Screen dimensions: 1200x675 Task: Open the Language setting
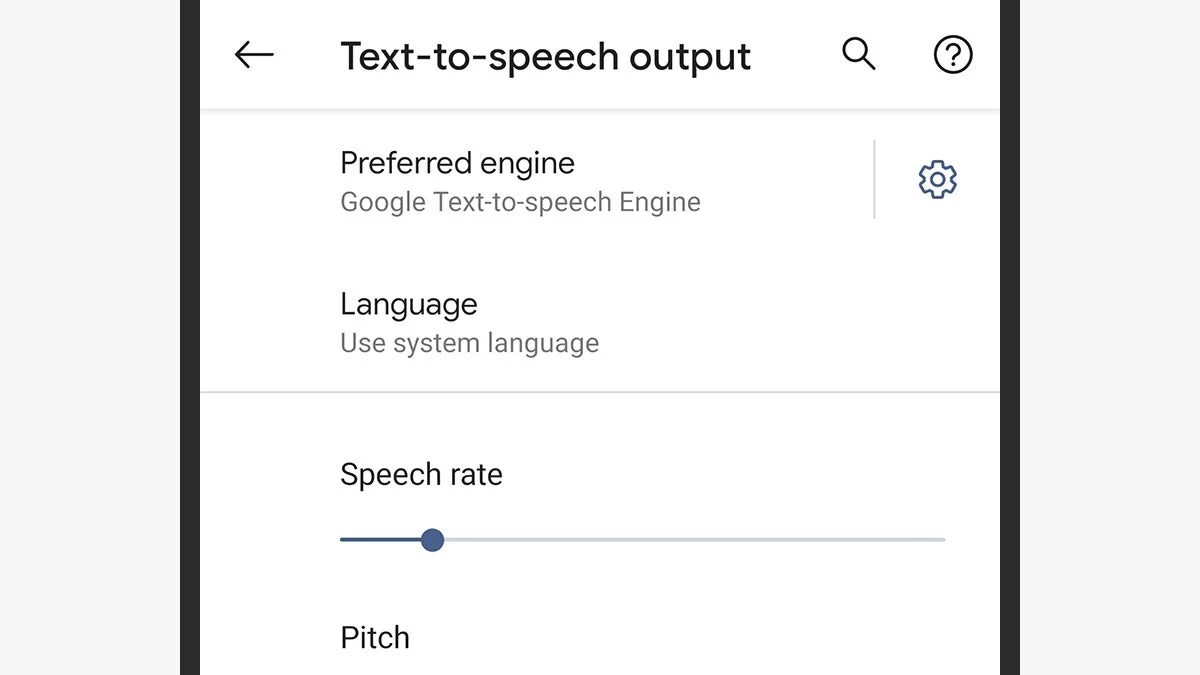pos(409,304)
